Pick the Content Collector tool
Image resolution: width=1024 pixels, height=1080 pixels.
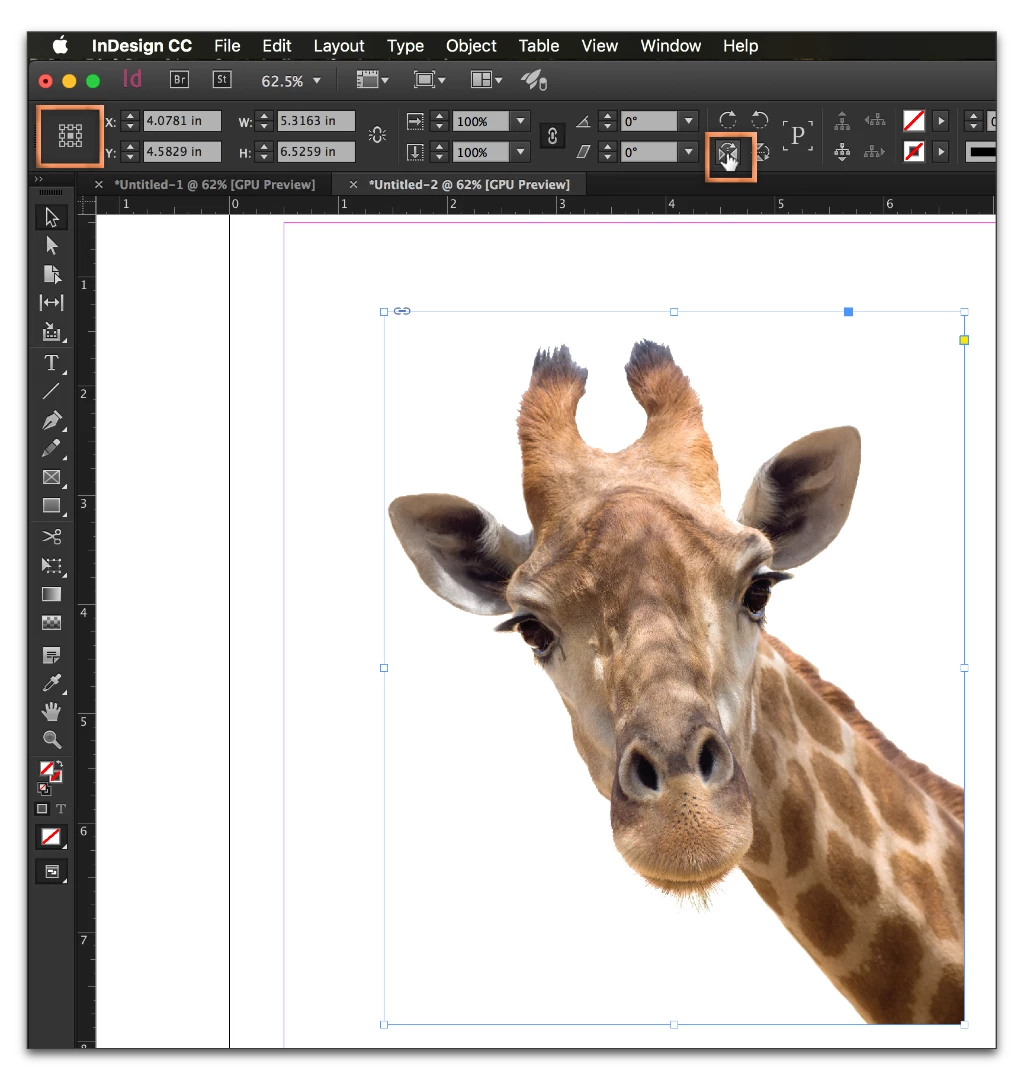click(52, 331)
